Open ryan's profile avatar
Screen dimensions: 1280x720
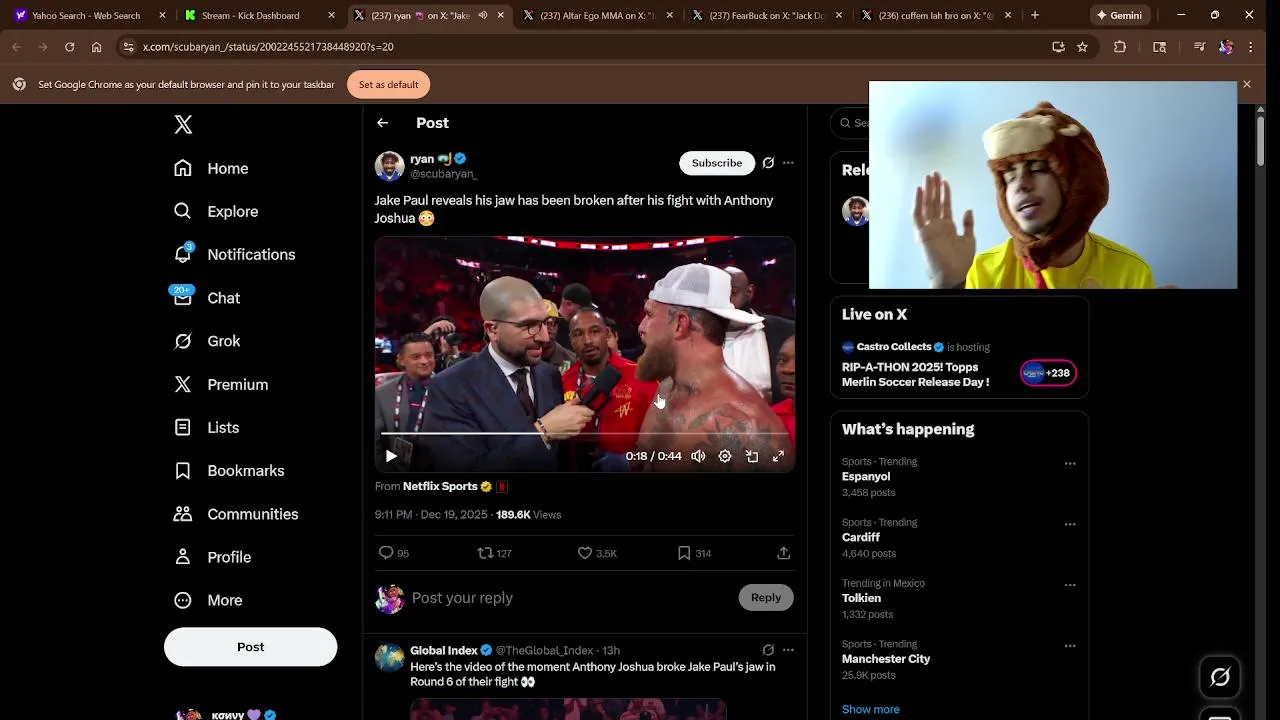(389, 166)
